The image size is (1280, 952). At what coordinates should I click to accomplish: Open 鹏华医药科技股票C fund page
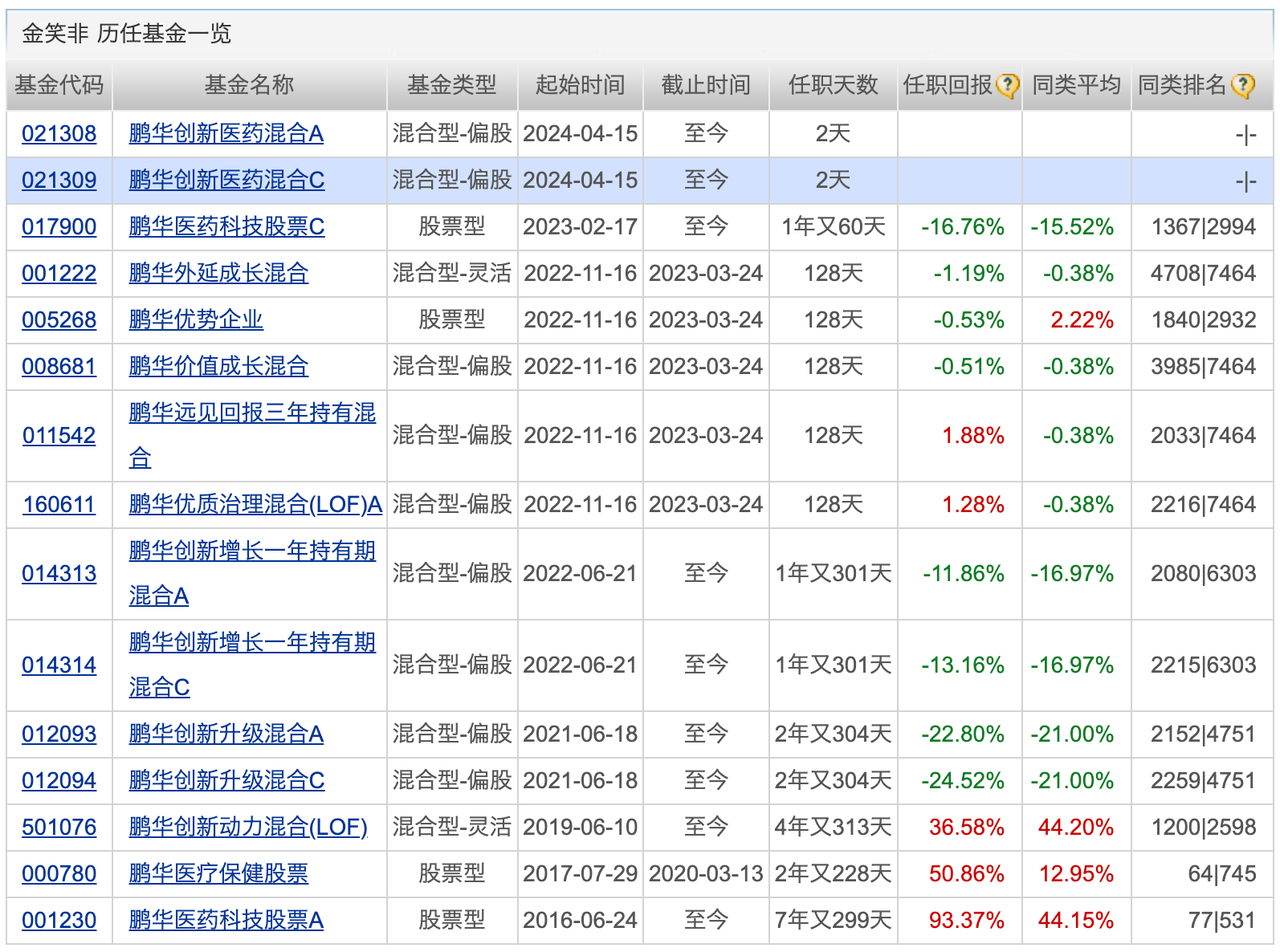pyautogui.click(x=226, y=226)
